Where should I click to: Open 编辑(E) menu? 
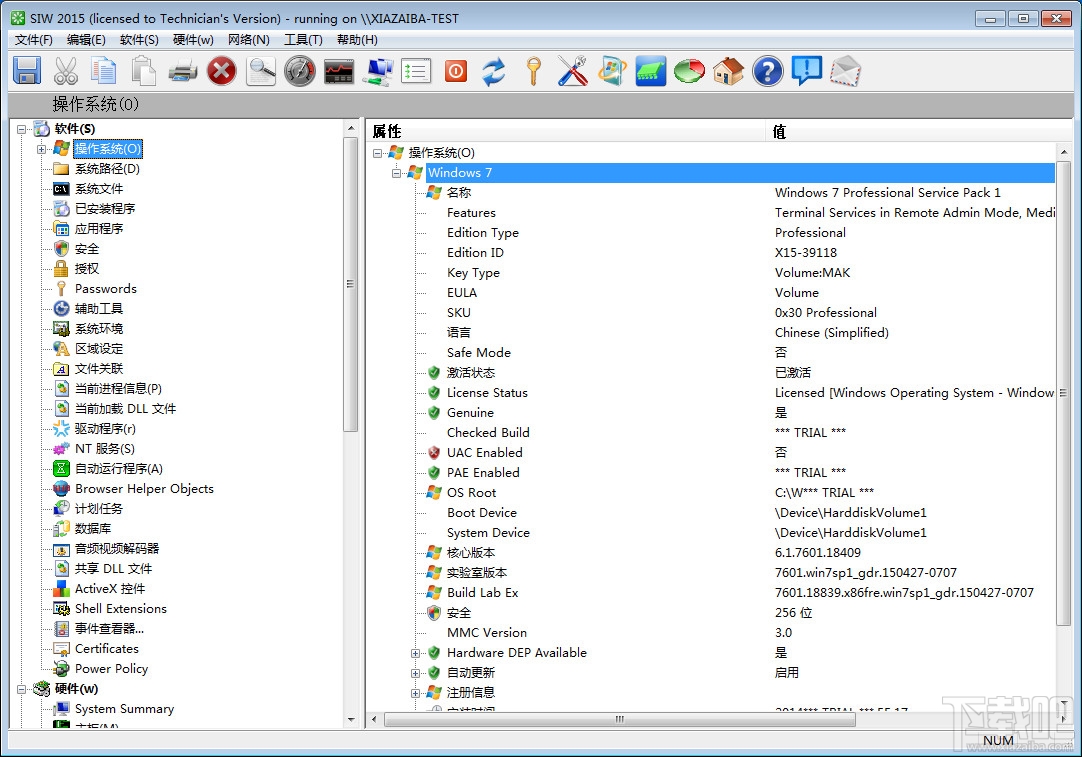86,39
